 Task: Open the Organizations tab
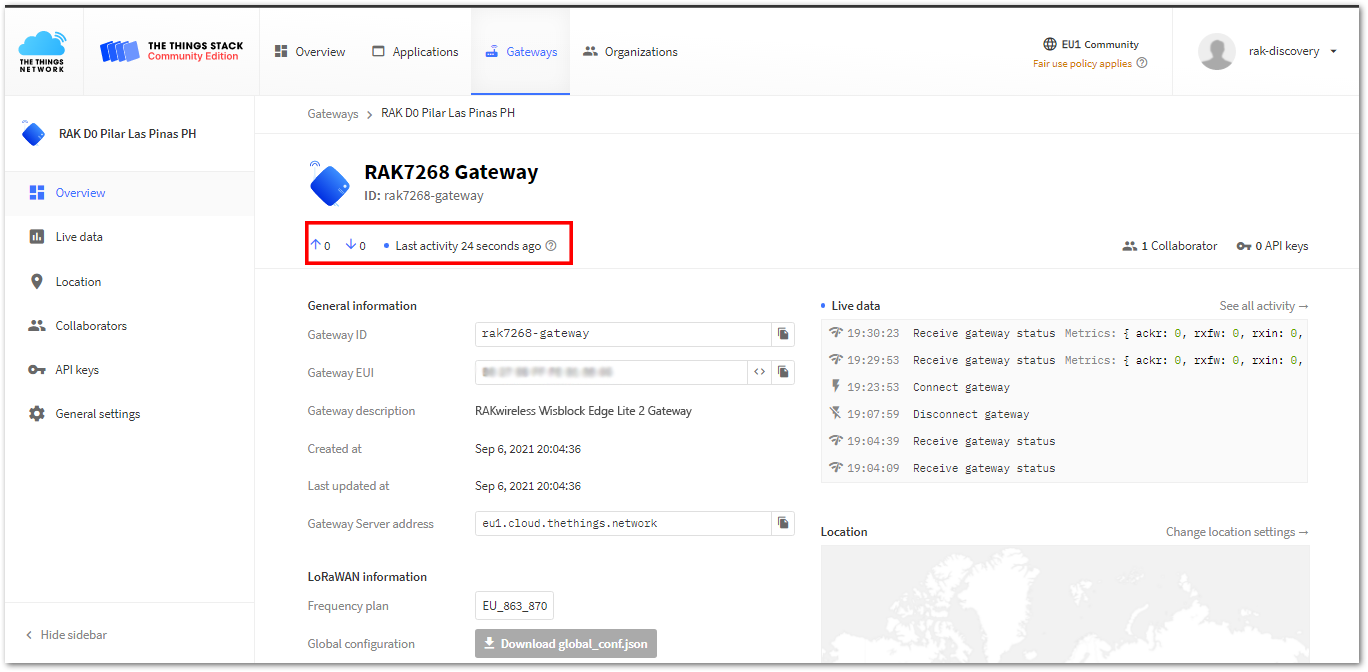(x=630, y=50)
